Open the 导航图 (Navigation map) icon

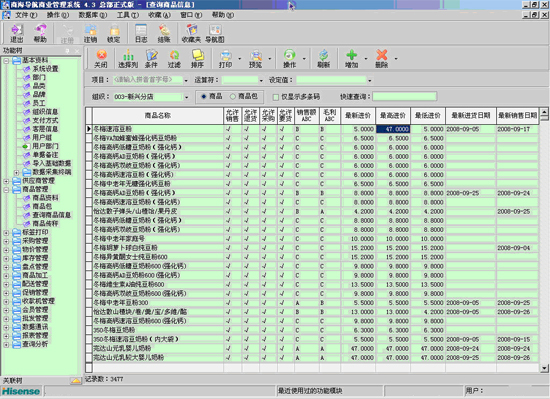point(215,33)
